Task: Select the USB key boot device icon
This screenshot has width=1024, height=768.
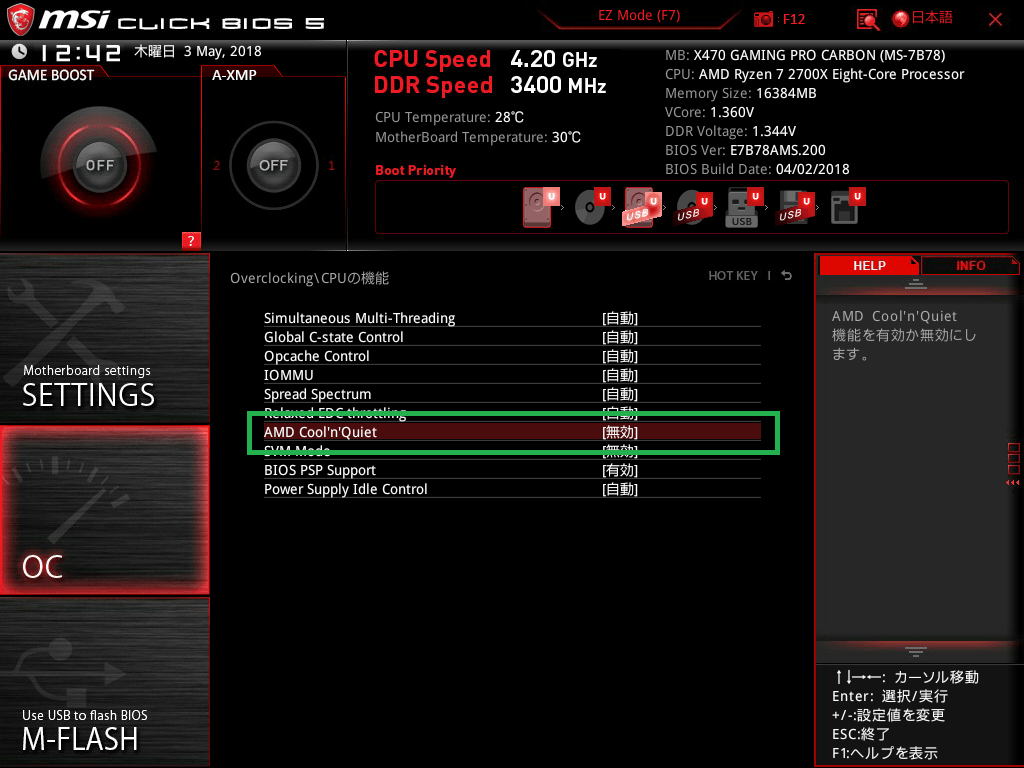Action: coord(744,208)
